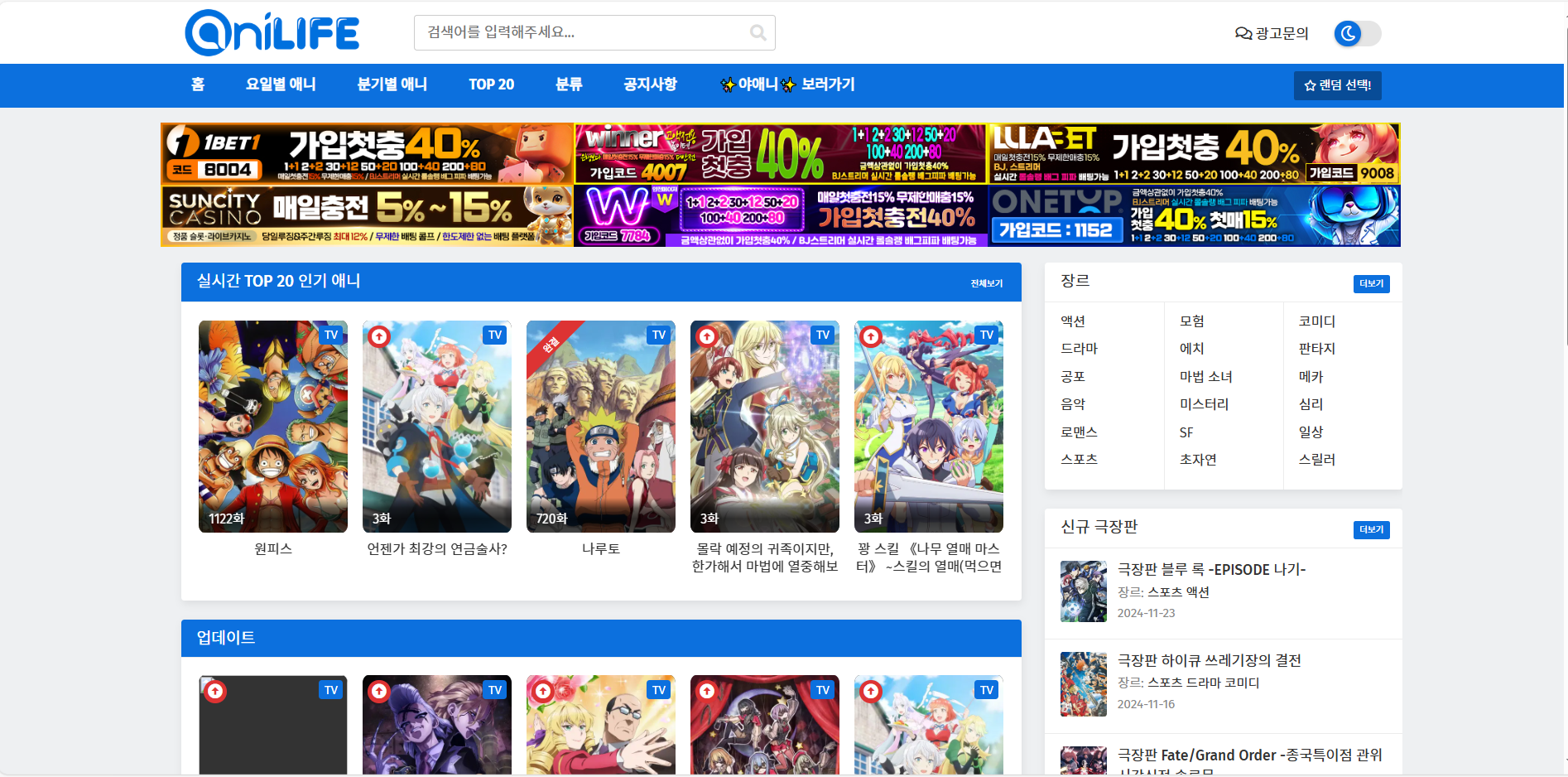Open the 1BET1 code 8004 banner
The image size is (1568, 777).
(368, 153)
